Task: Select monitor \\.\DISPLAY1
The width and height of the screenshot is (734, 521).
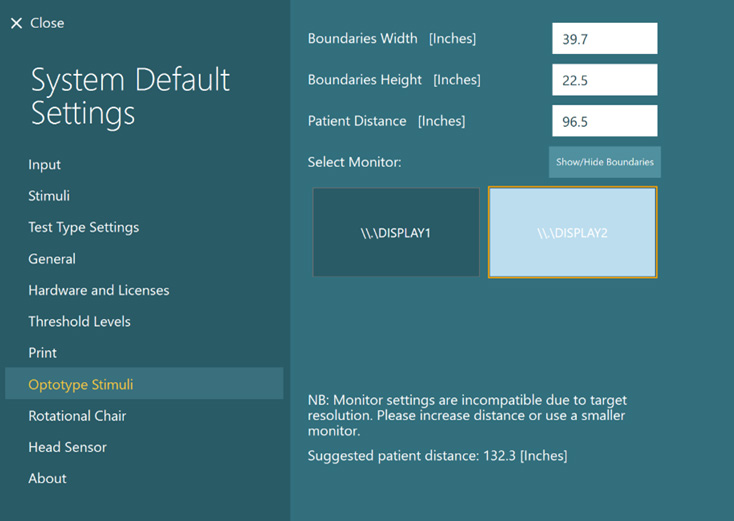Action: pyautogui.click(x=396, y=232)
